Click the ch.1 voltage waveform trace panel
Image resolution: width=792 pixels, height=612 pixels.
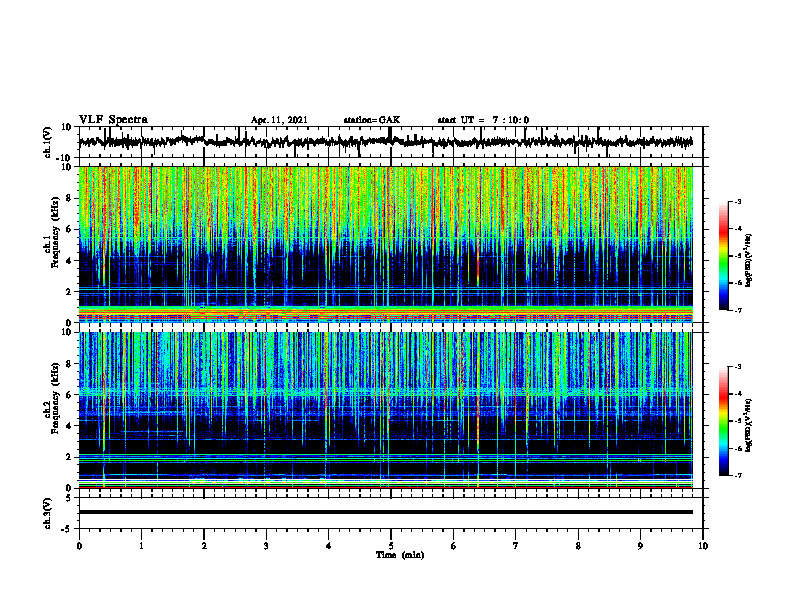point(390,142)
